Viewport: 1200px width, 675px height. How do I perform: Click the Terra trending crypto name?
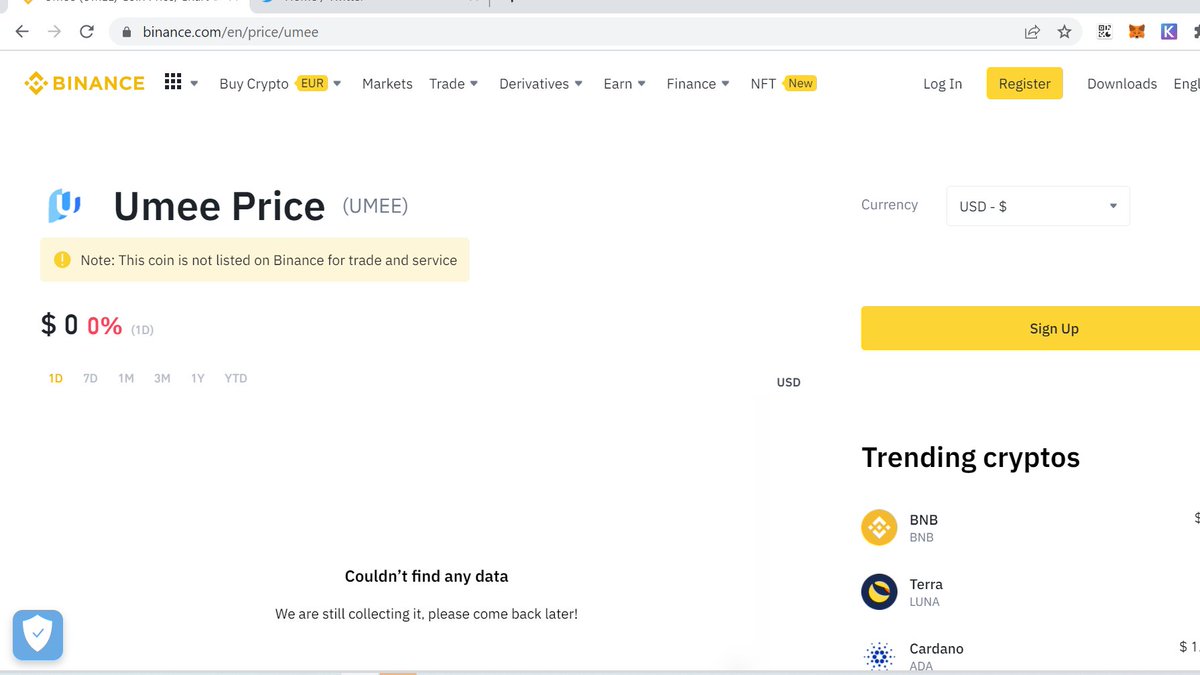click(x=926, y=584)
